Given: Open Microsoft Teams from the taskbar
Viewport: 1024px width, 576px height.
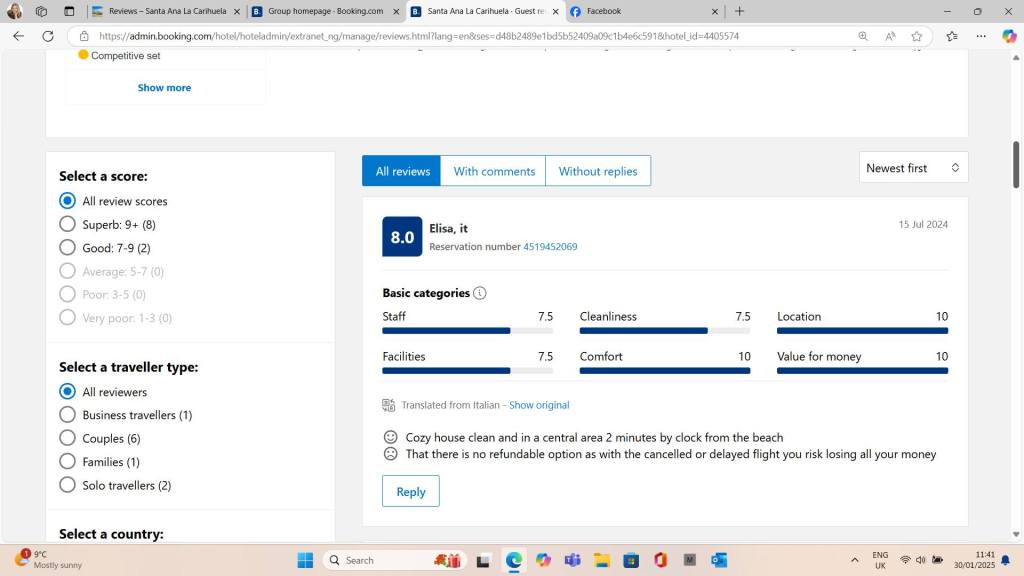Looking at the screenshot, I should [572, 560].
